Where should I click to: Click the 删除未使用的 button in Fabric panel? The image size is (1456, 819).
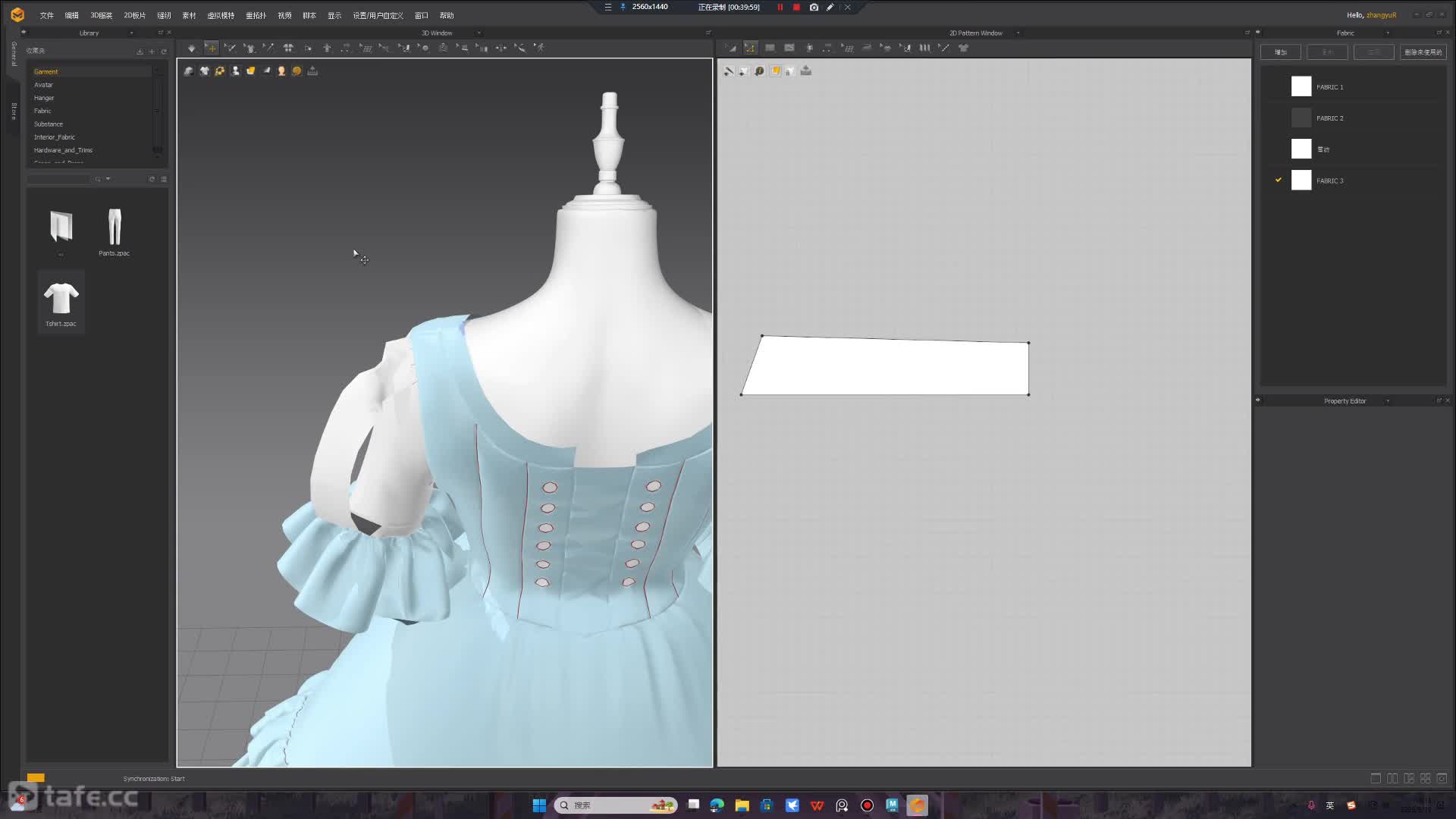(x=1423, y=52)
